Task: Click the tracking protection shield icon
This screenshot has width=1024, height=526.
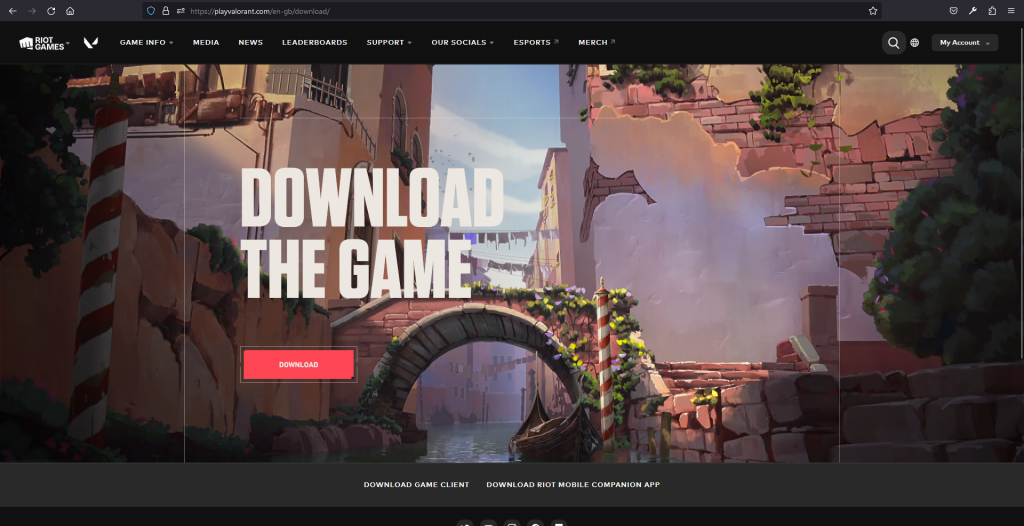Action: tap(151, 11)
